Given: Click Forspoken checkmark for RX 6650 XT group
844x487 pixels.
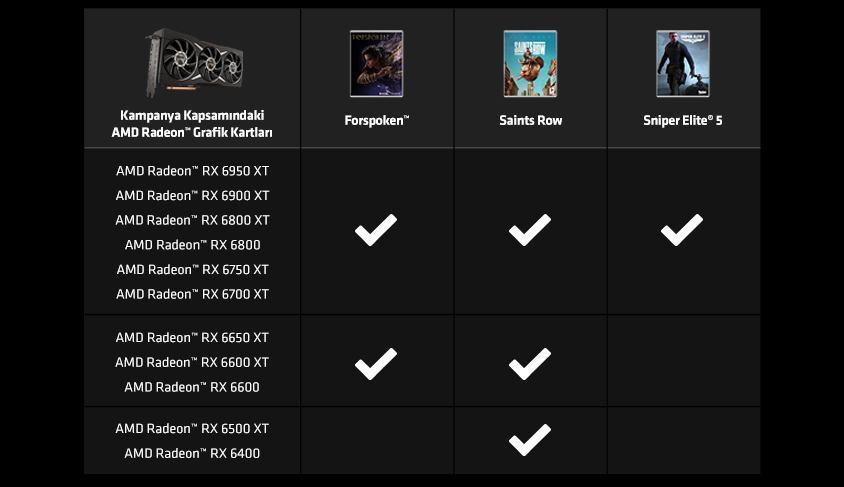Looking at the screenshot, I should tap(376, 364).
